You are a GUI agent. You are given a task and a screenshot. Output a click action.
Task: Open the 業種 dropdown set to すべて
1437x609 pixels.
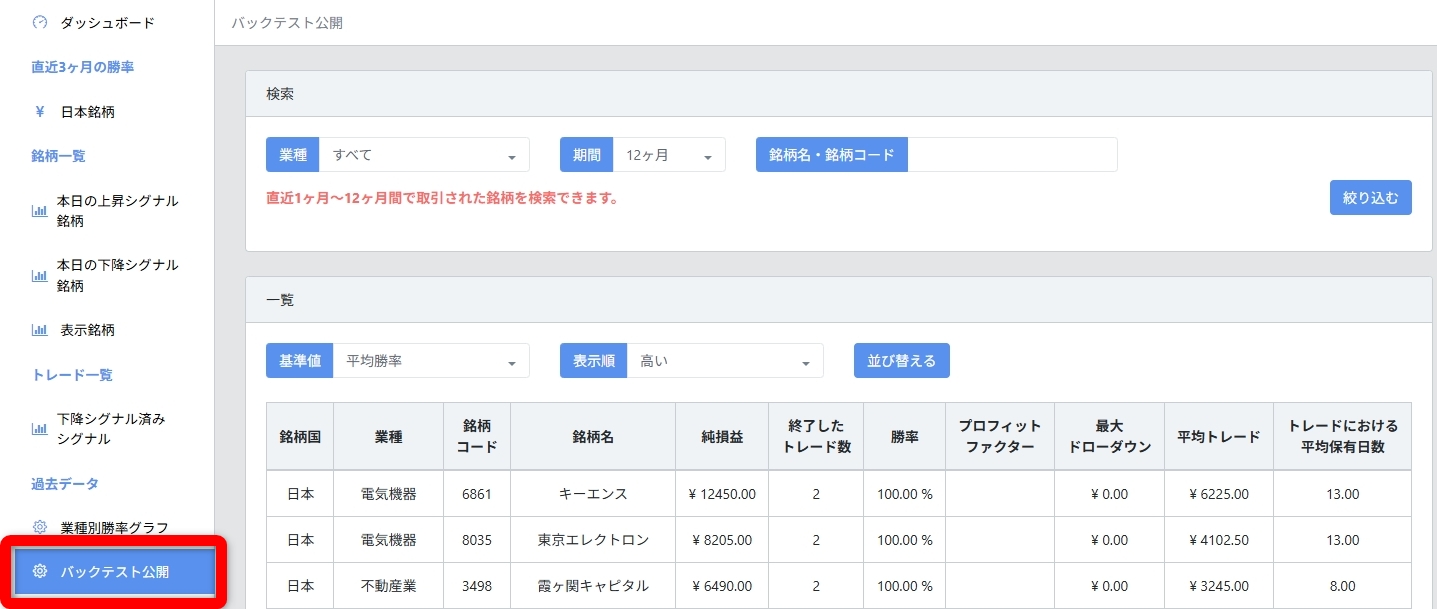(423, 155)
